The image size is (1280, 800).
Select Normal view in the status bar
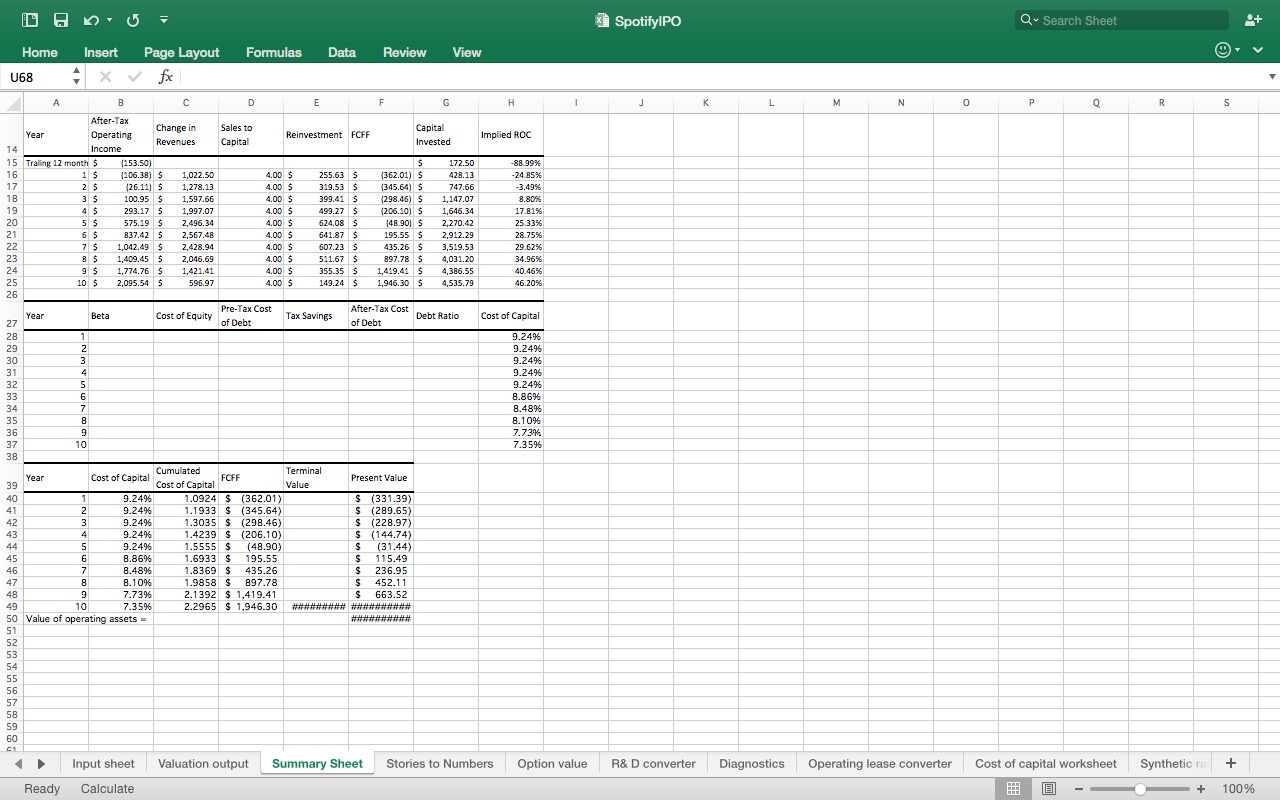[1013, 789]
